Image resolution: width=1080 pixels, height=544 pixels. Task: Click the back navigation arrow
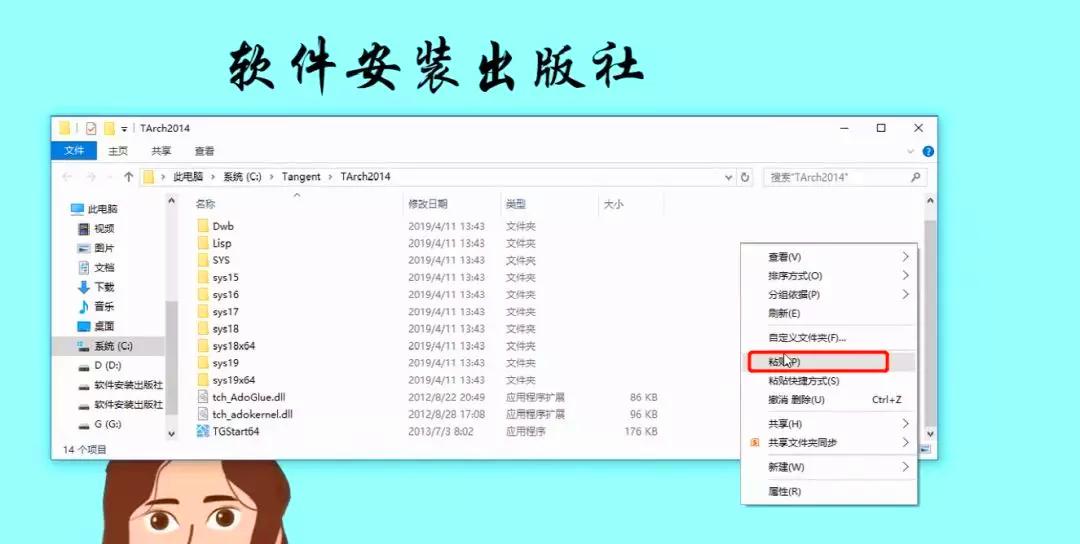67,177
